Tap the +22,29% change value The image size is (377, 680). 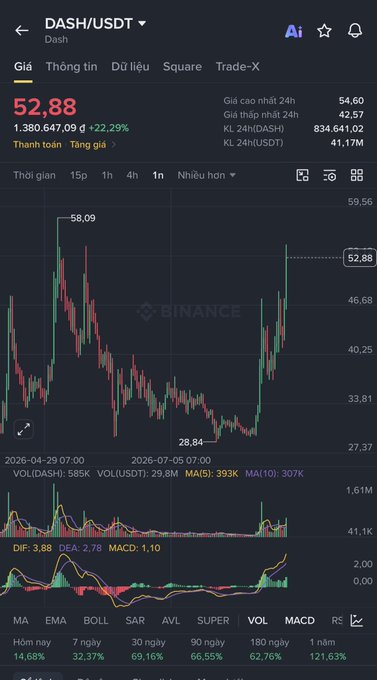click(109, 128)
